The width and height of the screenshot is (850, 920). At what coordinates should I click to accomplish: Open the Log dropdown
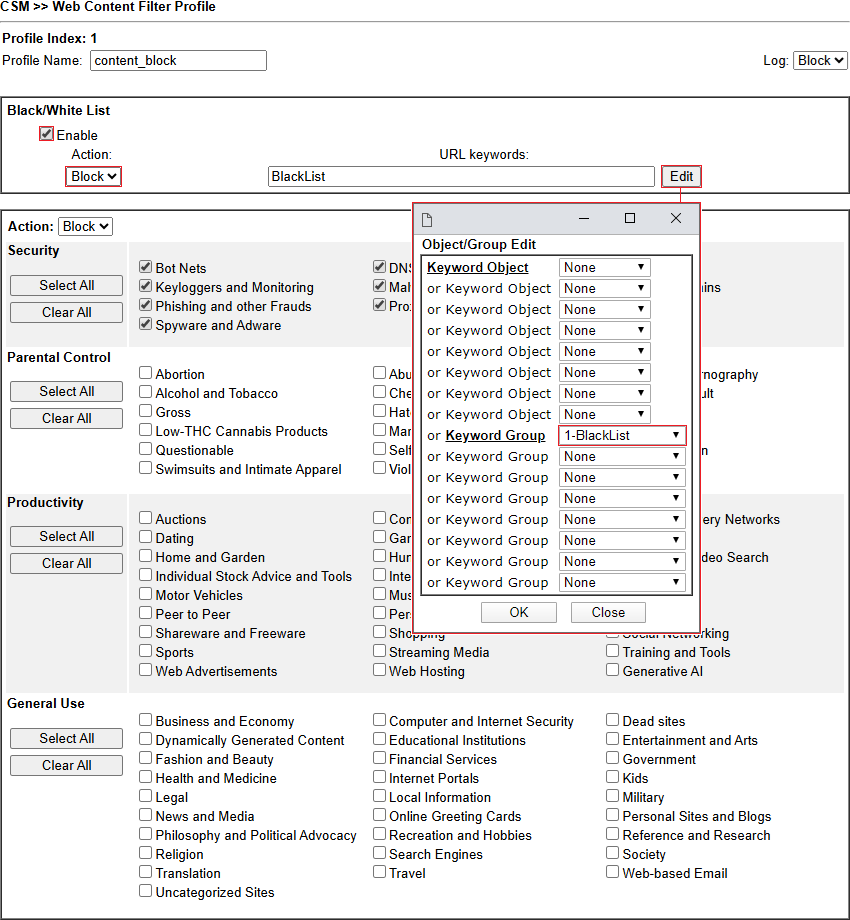click(820, 60)
